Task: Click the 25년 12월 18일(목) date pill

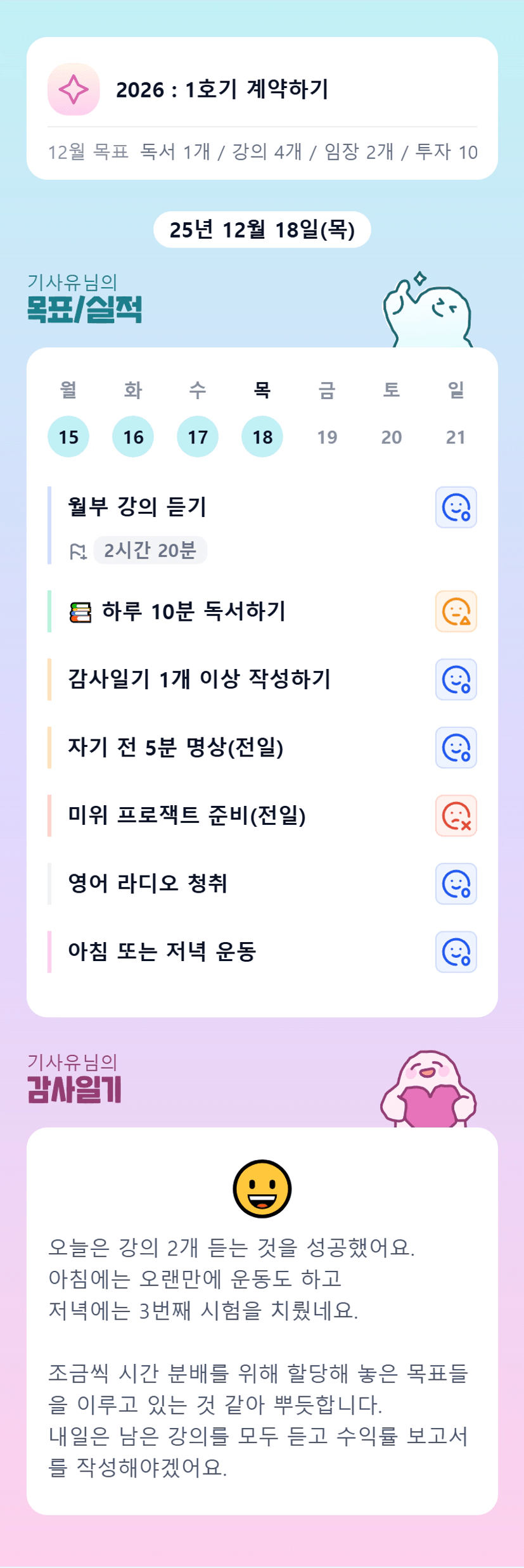Action: pos(262,229)
